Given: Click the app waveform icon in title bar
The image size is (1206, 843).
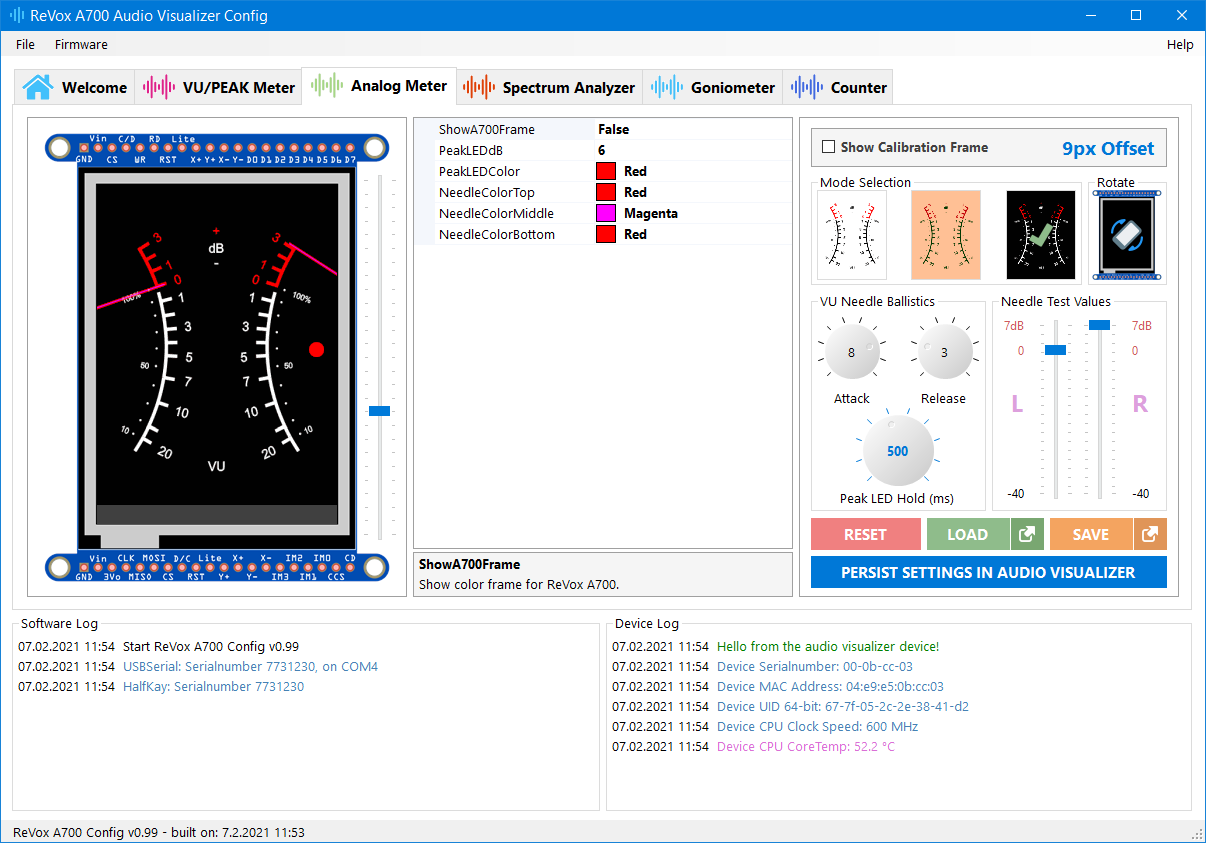Looking at the screenshot, I should pos(17,16).
